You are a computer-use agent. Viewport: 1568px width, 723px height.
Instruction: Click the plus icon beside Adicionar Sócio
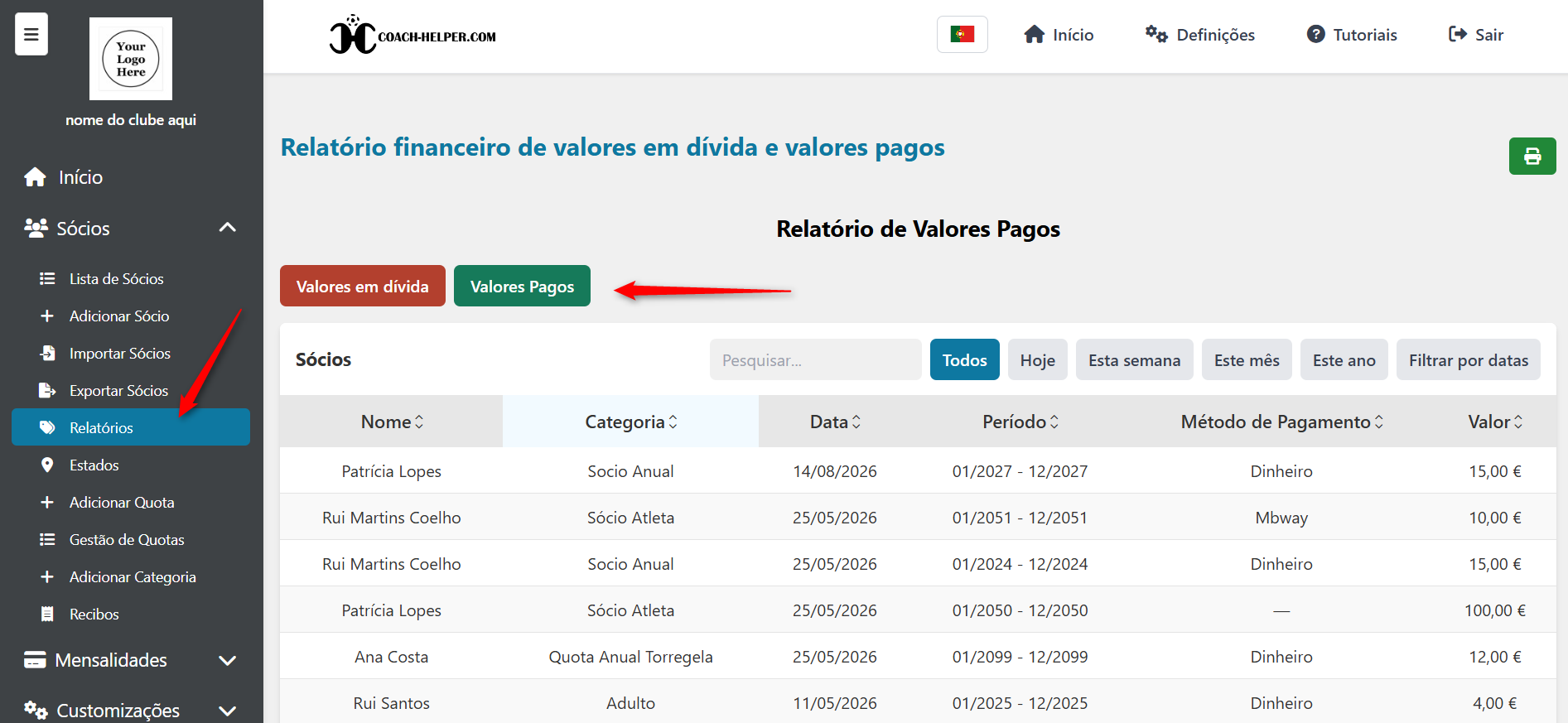tap(47, 316)
